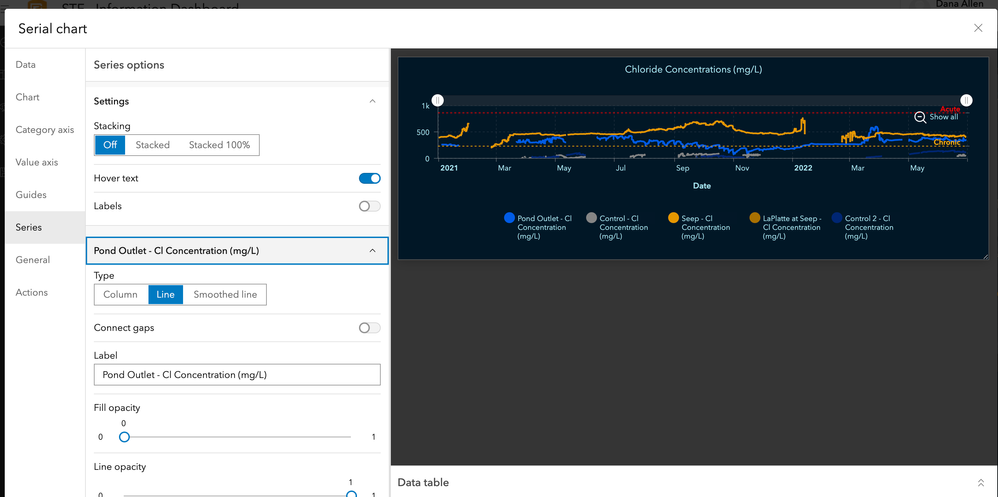Screen dimensions: 998x497
Task: Collapse the Pond Outlet series section
Action: click(x=373, y=250)
